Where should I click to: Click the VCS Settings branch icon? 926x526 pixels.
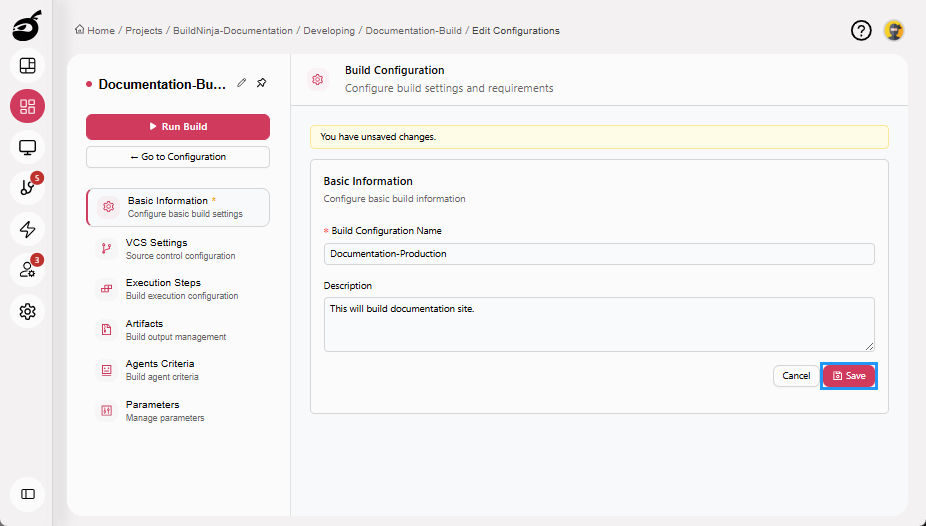pos(106,249)
